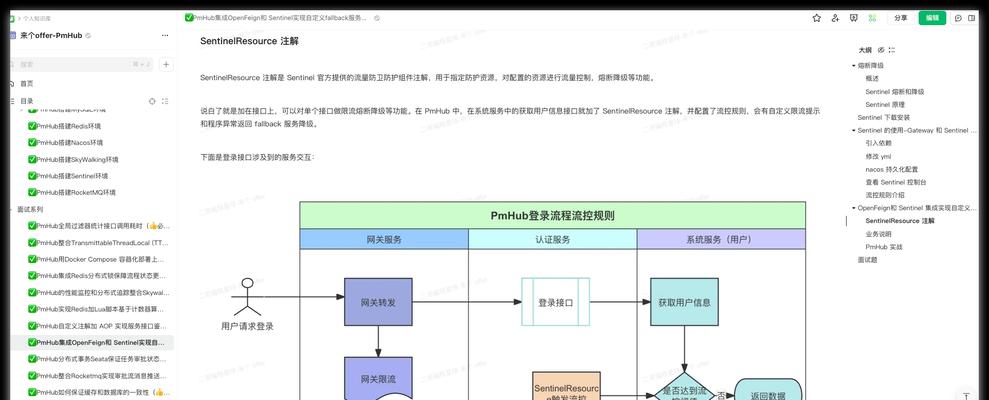Collapse Sentinel 的使用-Gateway 和 Sentinel outline section
Viewport: 989px width, 400px height.
point(853,131)
